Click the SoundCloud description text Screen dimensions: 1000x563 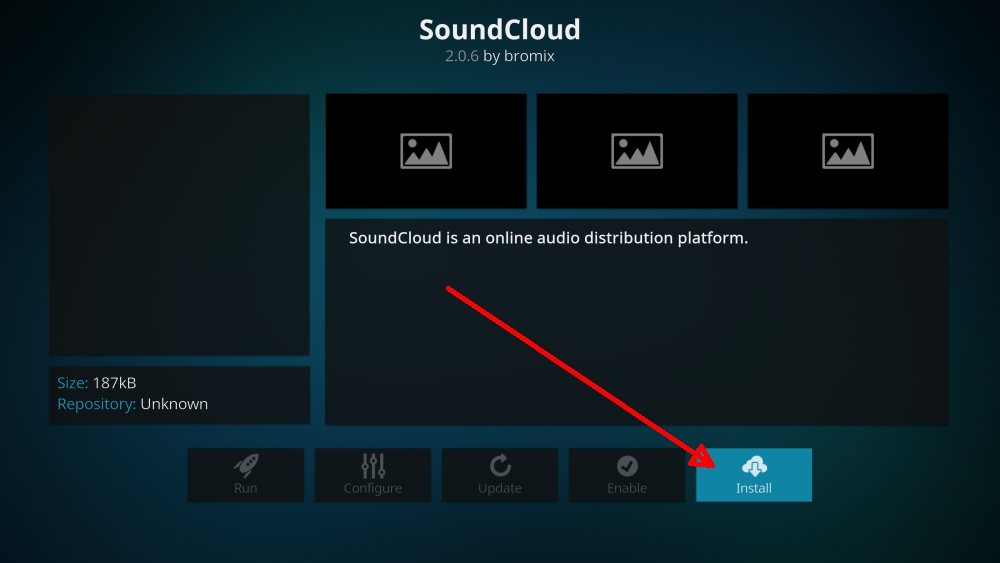point(548,238)
